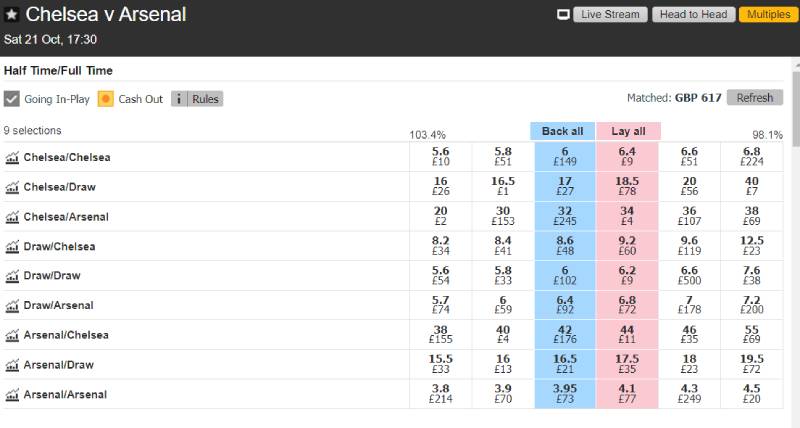Open the chart icon for Arsenal/Chelsea
Image resolution: width=800 pixels, height=428 pixels.
12,335
